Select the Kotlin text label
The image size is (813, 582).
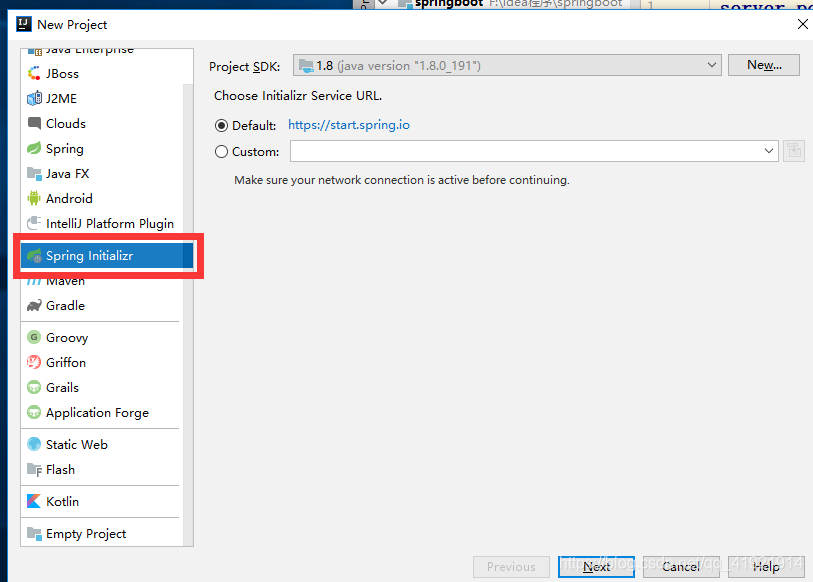62,502
